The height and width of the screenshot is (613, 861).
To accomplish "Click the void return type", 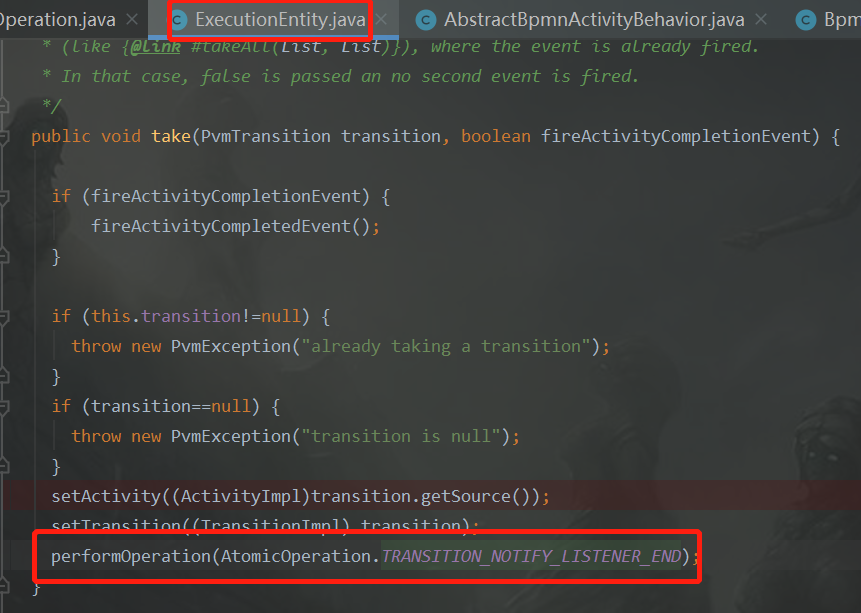I will tap(121, 136).
